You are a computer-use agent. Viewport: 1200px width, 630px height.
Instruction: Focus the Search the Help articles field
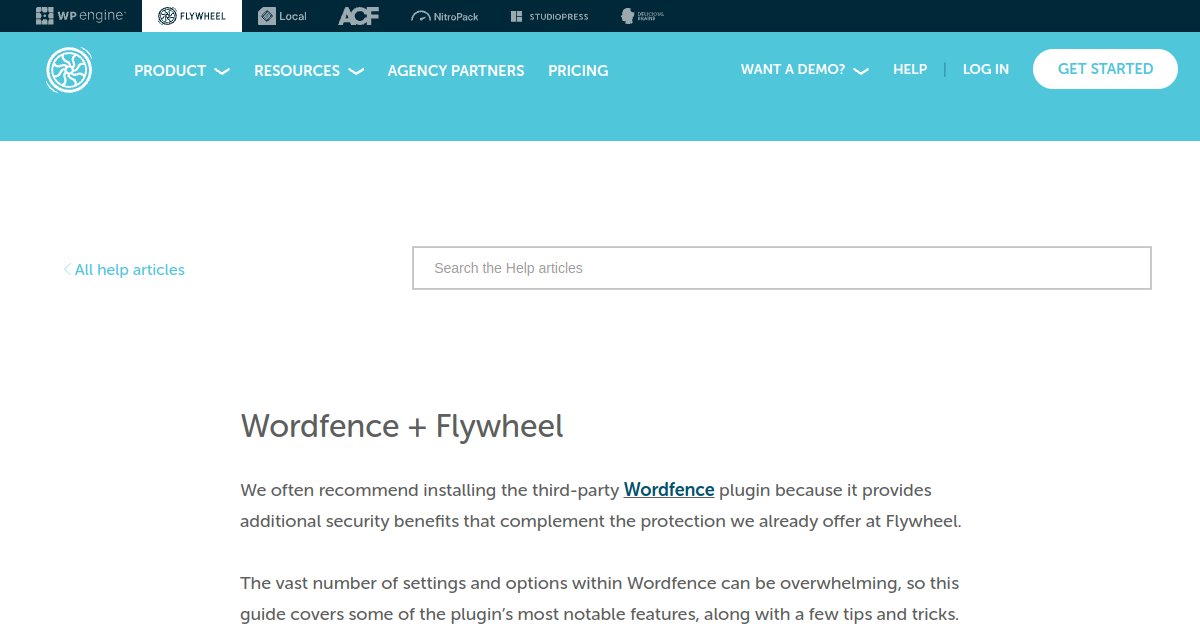pyautogui.click(x=782, y=268)
